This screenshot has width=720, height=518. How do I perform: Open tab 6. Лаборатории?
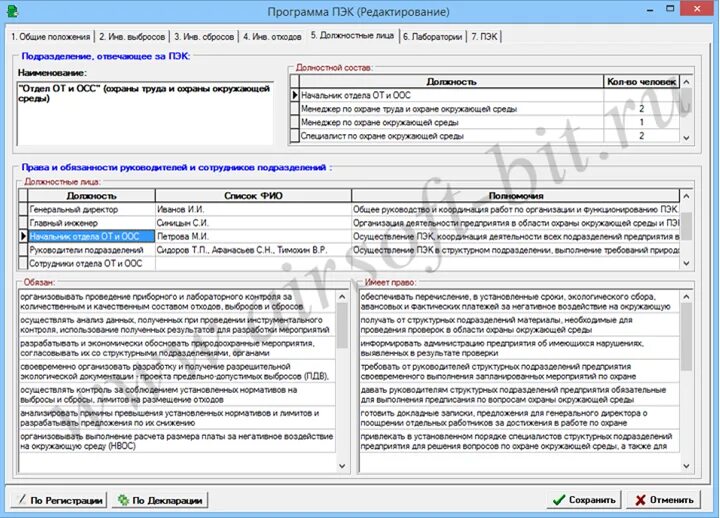point(433,36)
